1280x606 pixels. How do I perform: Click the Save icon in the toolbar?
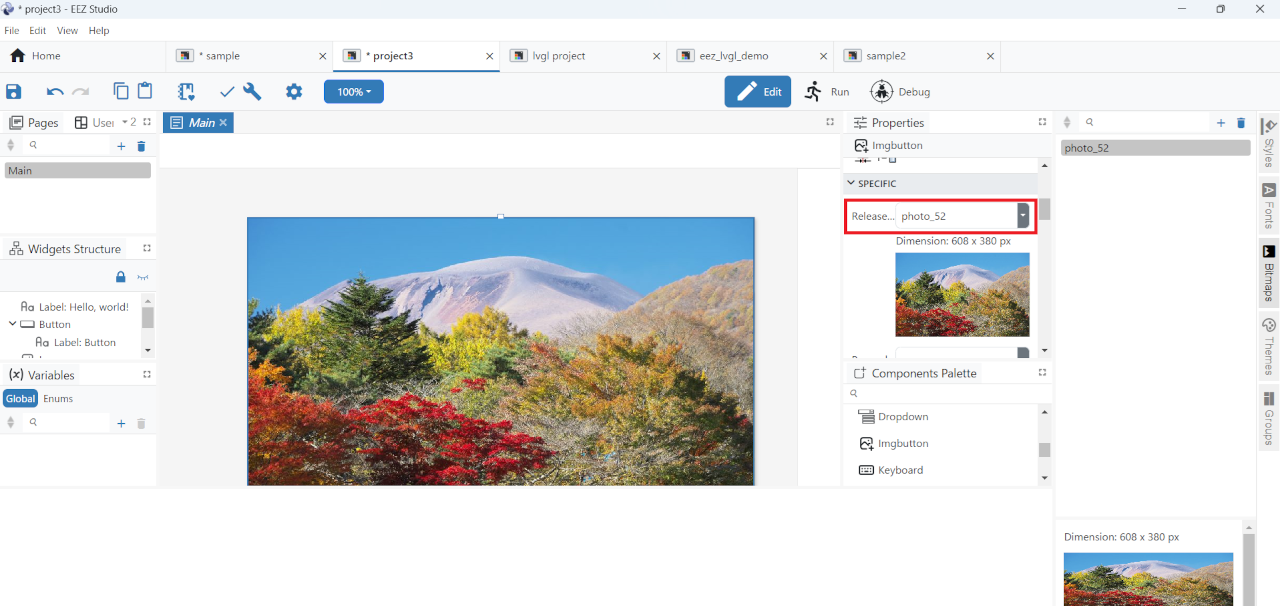coord(14,92)
